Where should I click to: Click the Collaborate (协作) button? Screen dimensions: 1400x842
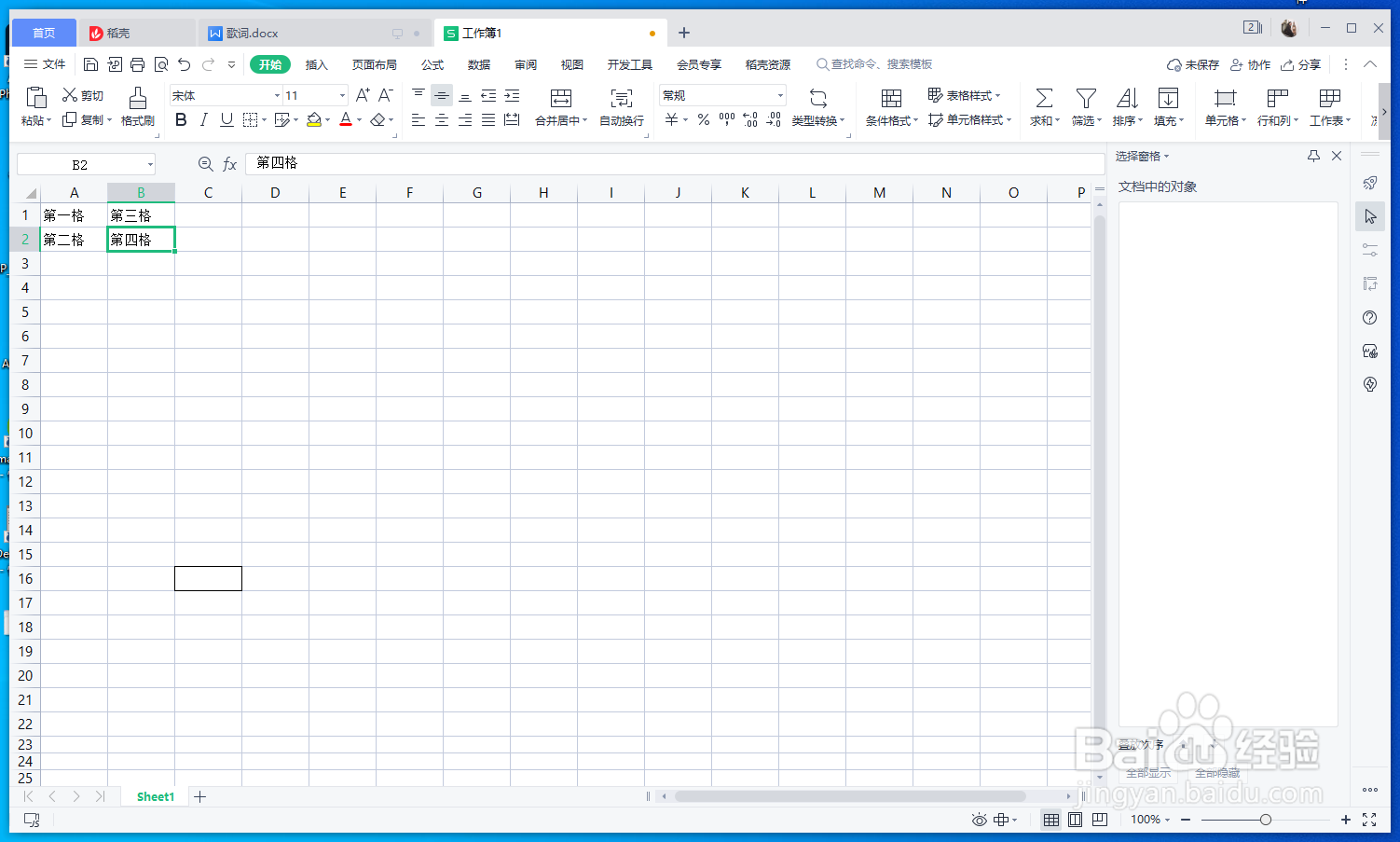point(1250,64)
